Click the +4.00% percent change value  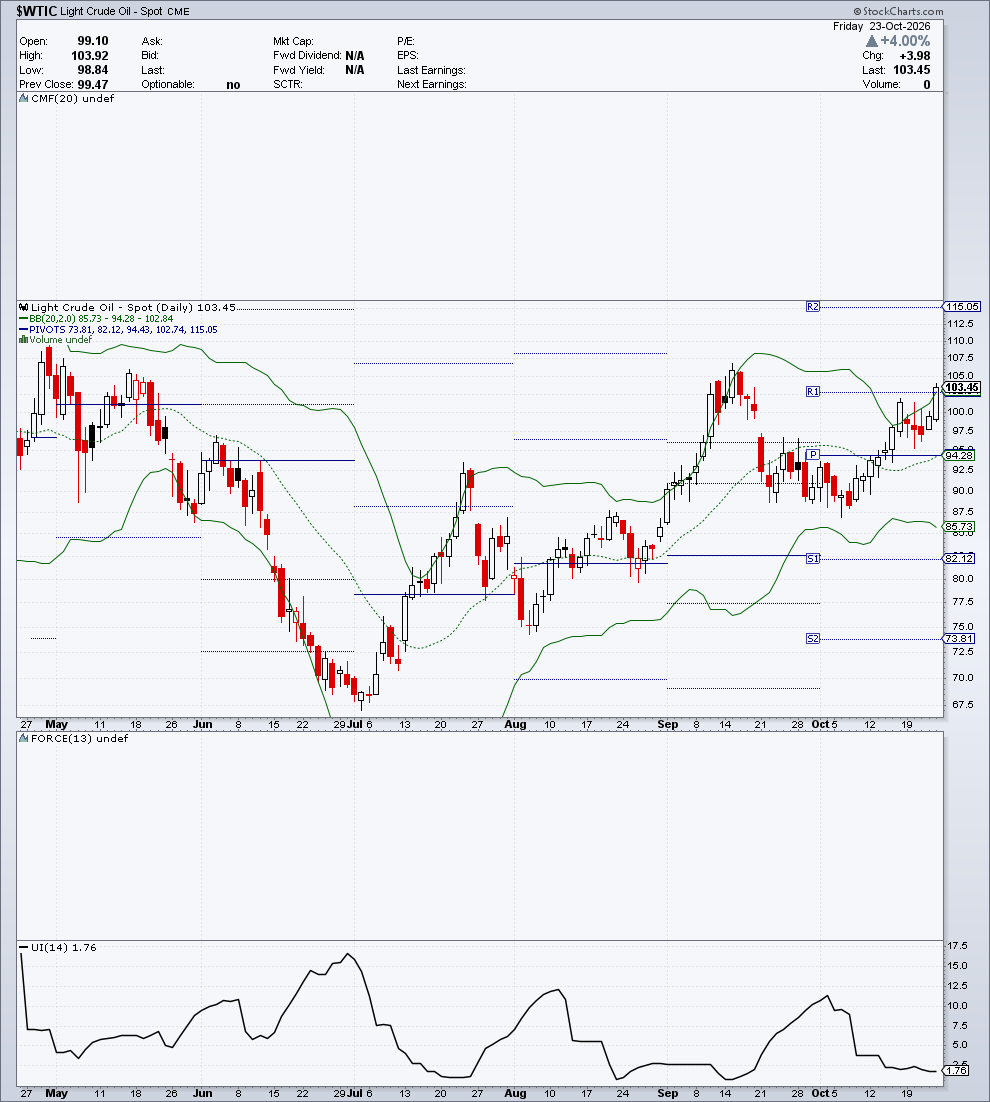905,41
